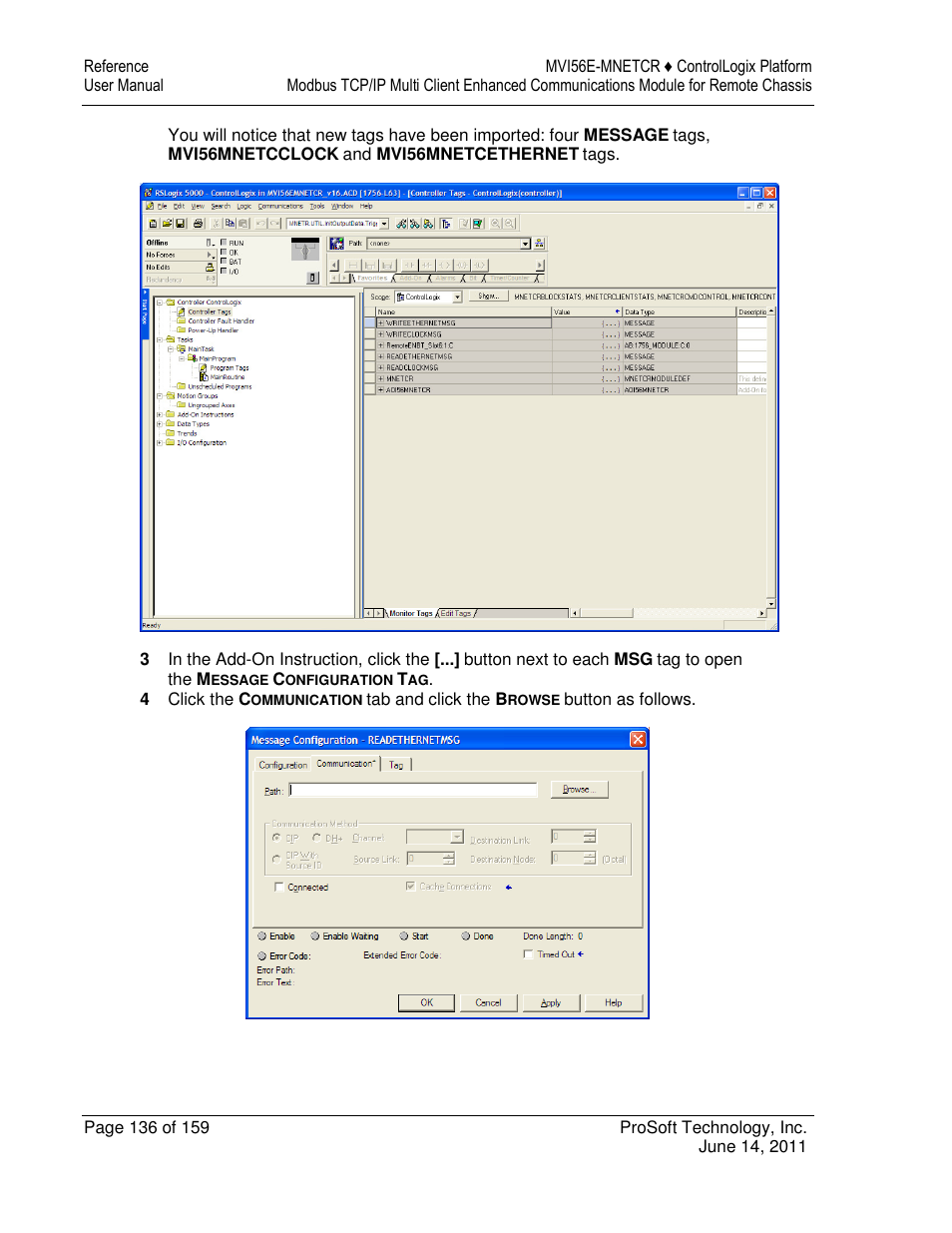
Task: Open the Logic menu
Action: [243, 207]
